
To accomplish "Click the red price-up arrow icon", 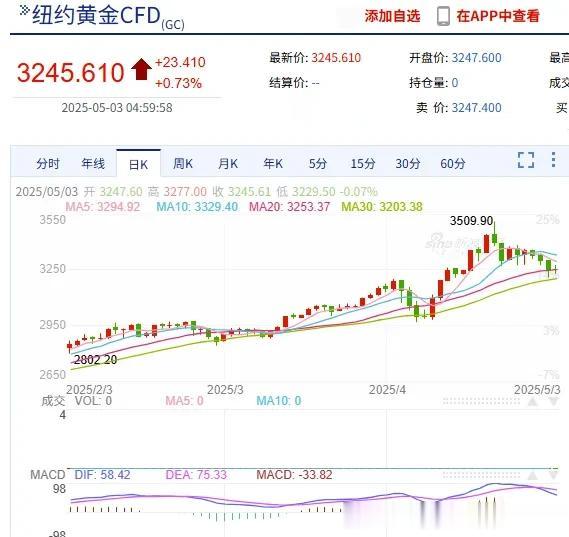I will [x=141, y=69].
